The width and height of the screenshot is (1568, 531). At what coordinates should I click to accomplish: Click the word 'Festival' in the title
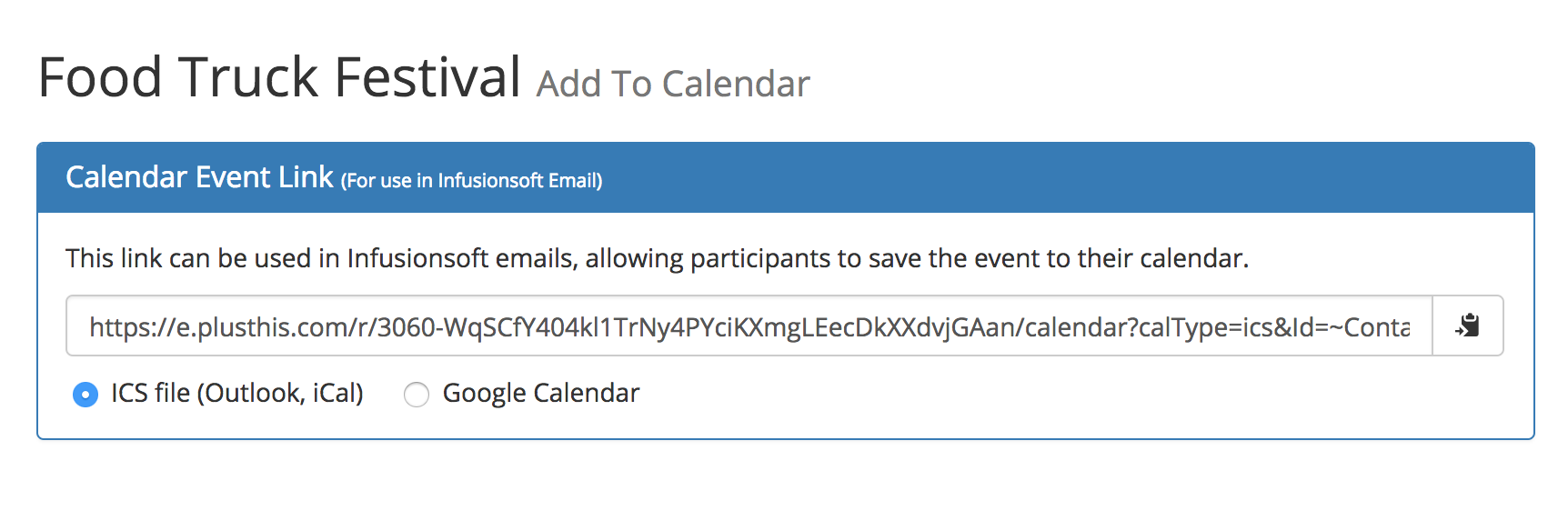tap(427, 76)
